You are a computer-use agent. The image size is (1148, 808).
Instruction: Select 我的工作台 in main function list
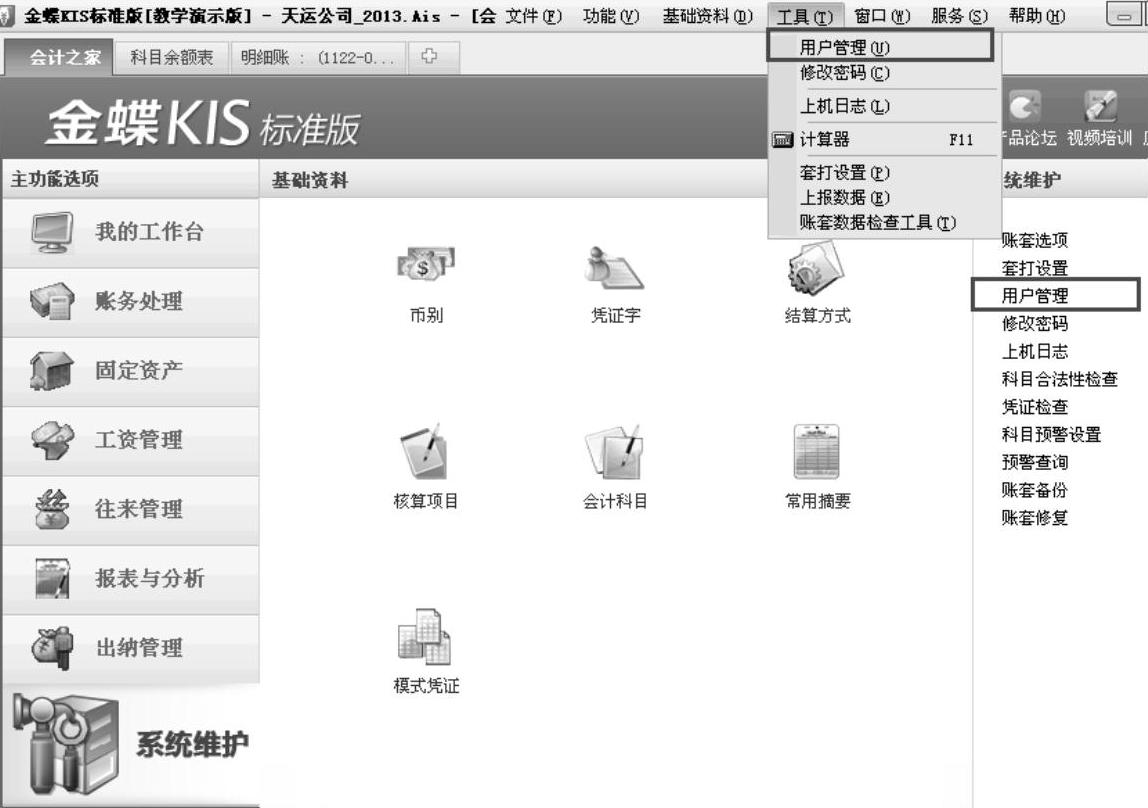(130, 233)
